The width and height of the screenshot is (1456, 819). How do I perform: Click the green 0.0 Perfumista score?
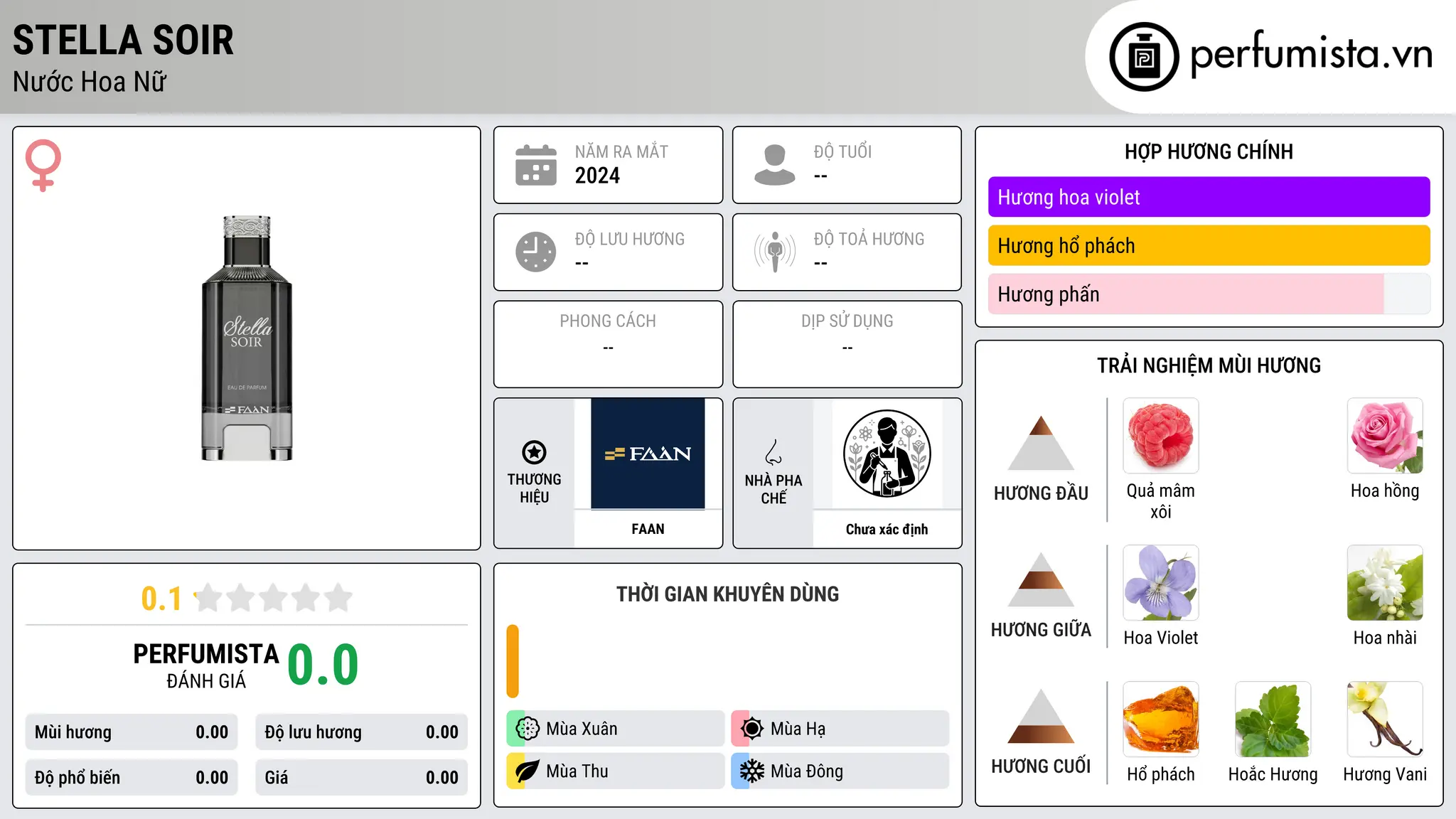tap(323, 664)
